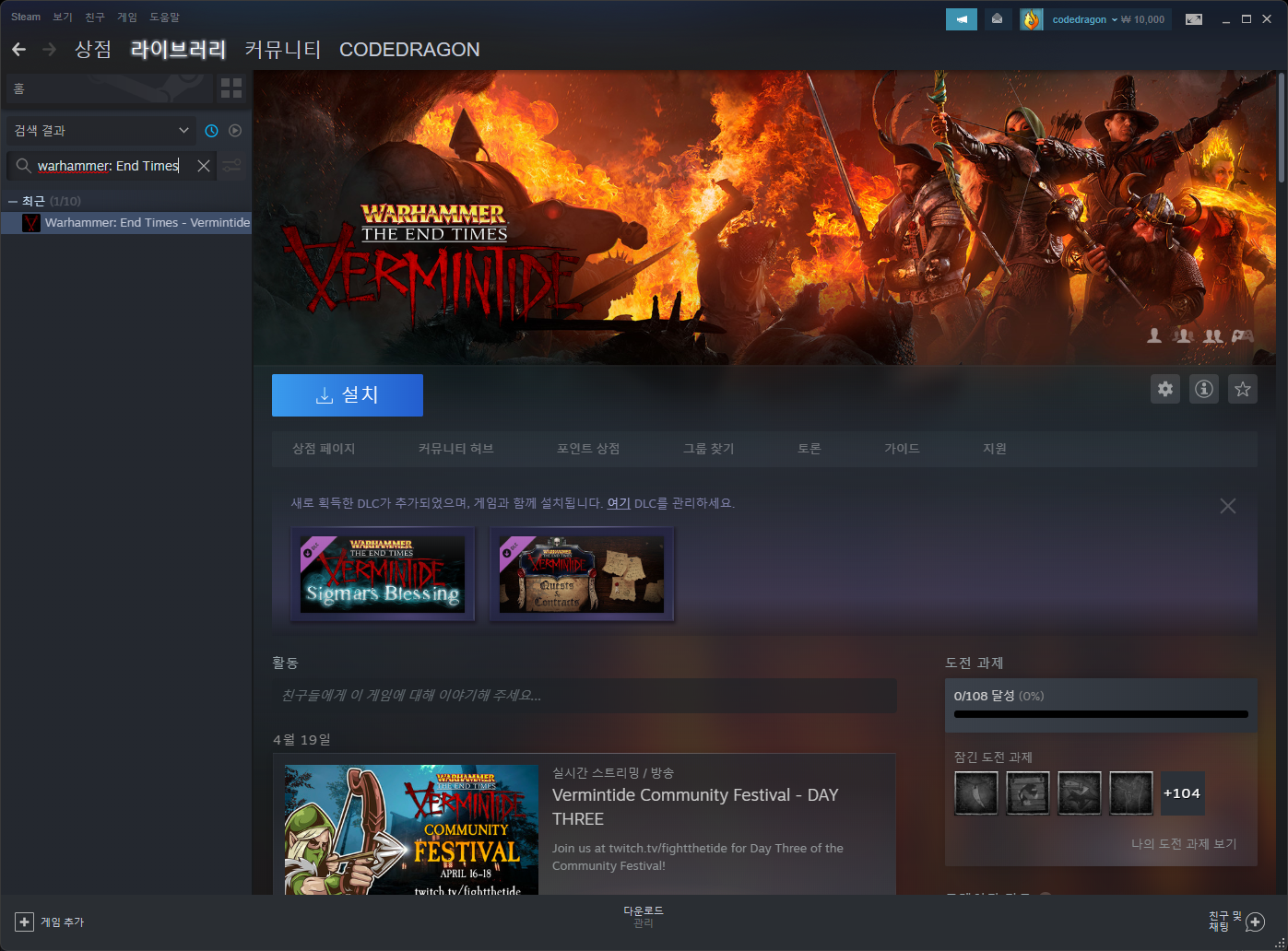Open the Community Festival news image

[411, 828]
